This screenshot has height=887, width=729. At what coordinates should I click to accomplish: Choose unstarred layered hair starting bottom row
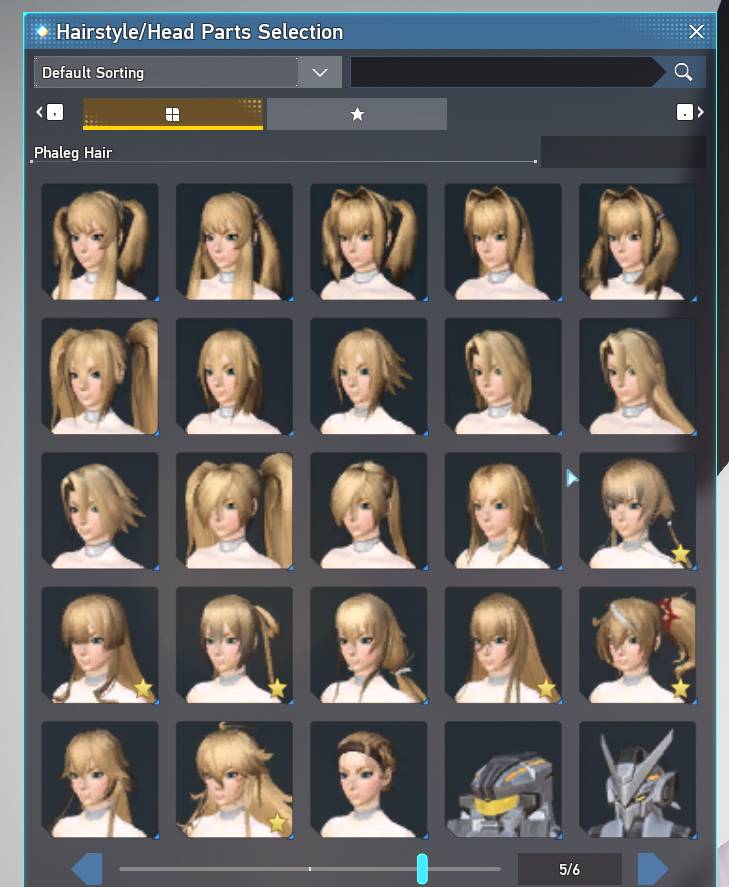click(100, 780)
